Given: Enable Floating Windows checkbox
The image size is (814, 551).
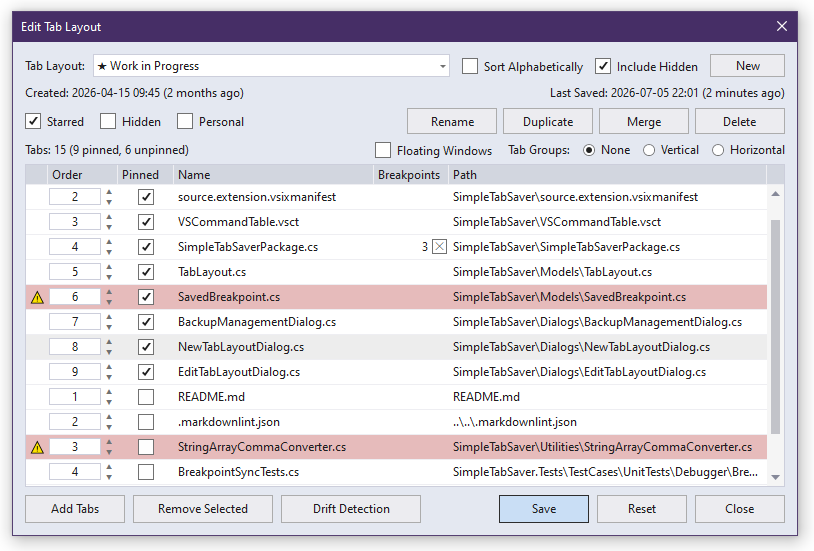Looking at the screenshot, I should tap(383, 150).
